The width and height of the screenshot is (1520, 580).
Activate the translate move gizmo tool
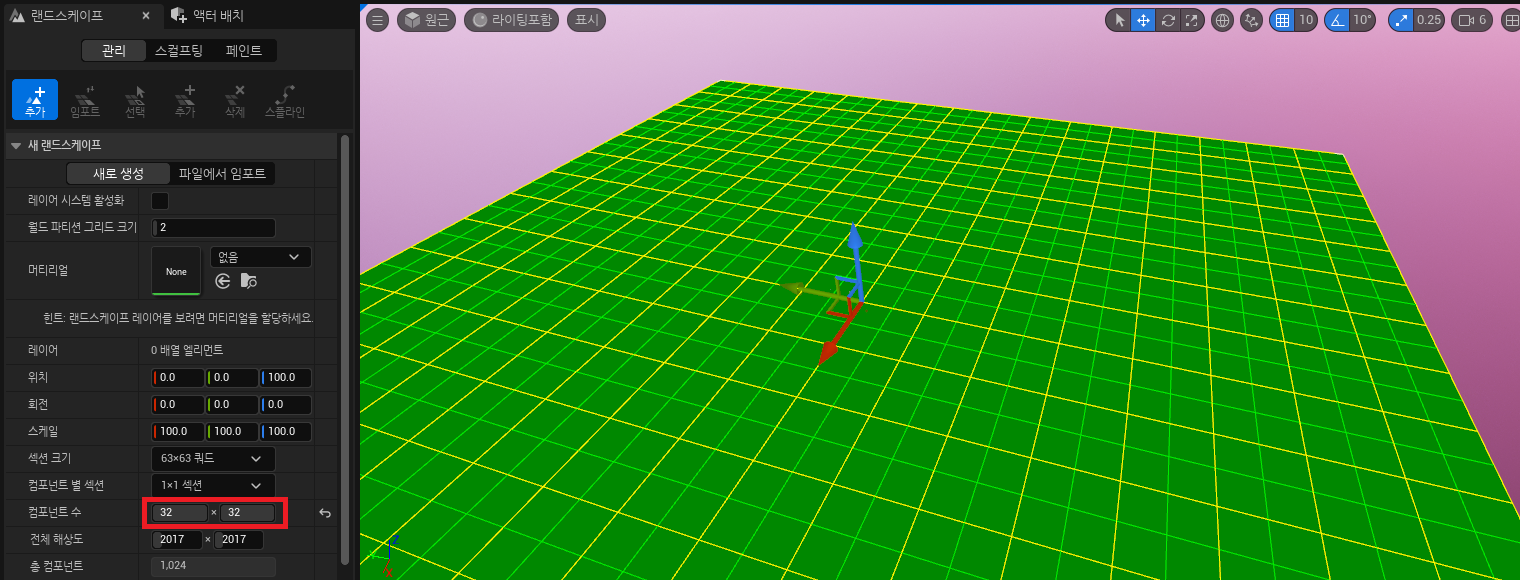pyautogui.click(x=1143, y=20)
